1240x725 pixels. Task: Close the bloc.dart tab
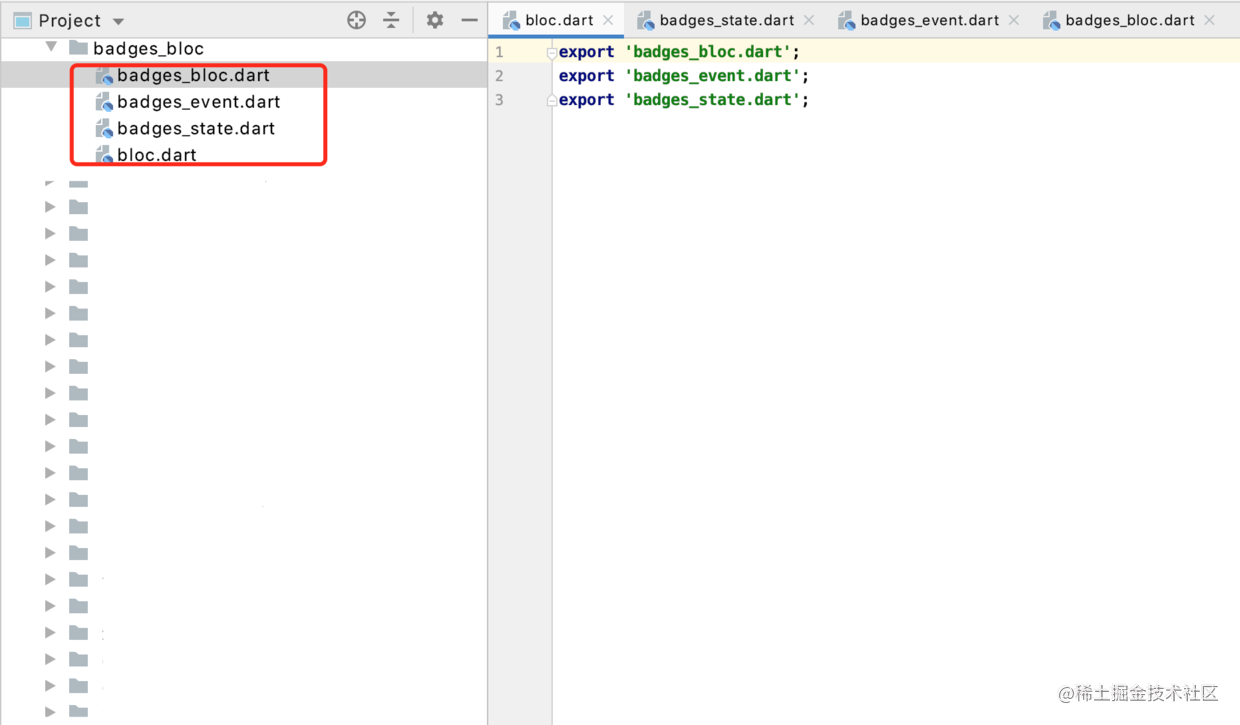pos(608,20)
